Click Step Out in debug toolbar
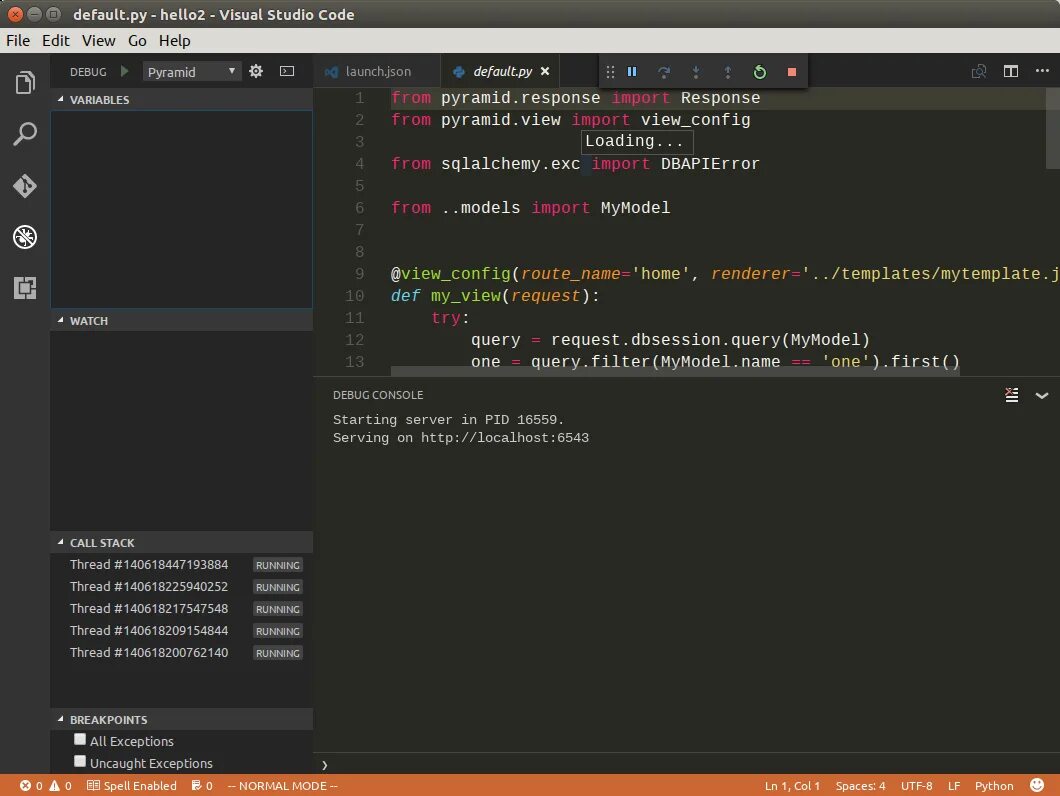The image size is (1060, 796). click(727, 72)
